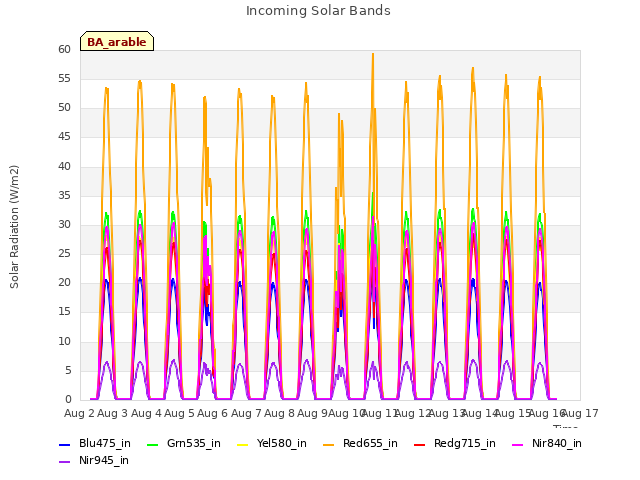Click the Aug 2 x-axis tick label
The width and height of the screenshot is (640, 480).
point(79,413)
